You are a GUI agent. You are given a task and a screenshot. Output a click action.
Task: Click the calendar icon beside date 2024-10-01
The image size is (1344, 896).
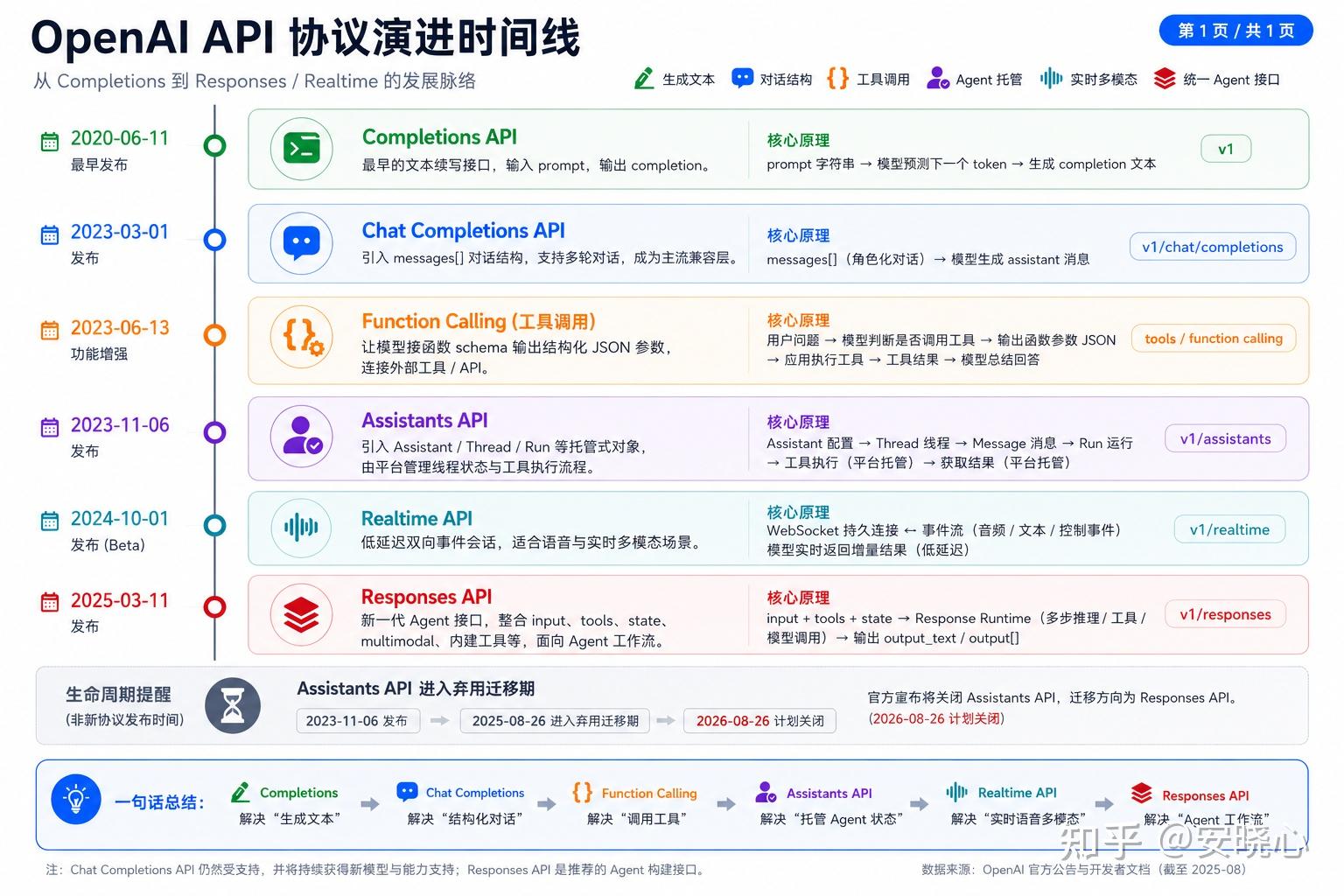coord(50,521)
